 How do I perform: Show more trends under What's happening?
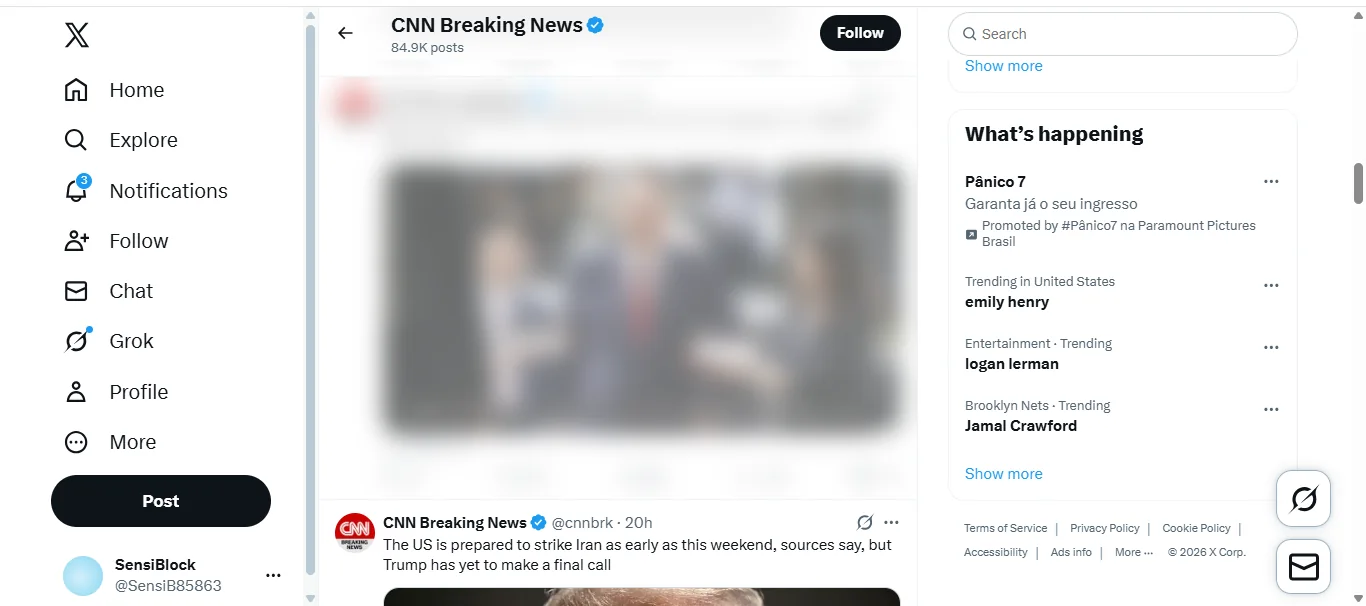pyautogui.click(x=1003, y=474)
